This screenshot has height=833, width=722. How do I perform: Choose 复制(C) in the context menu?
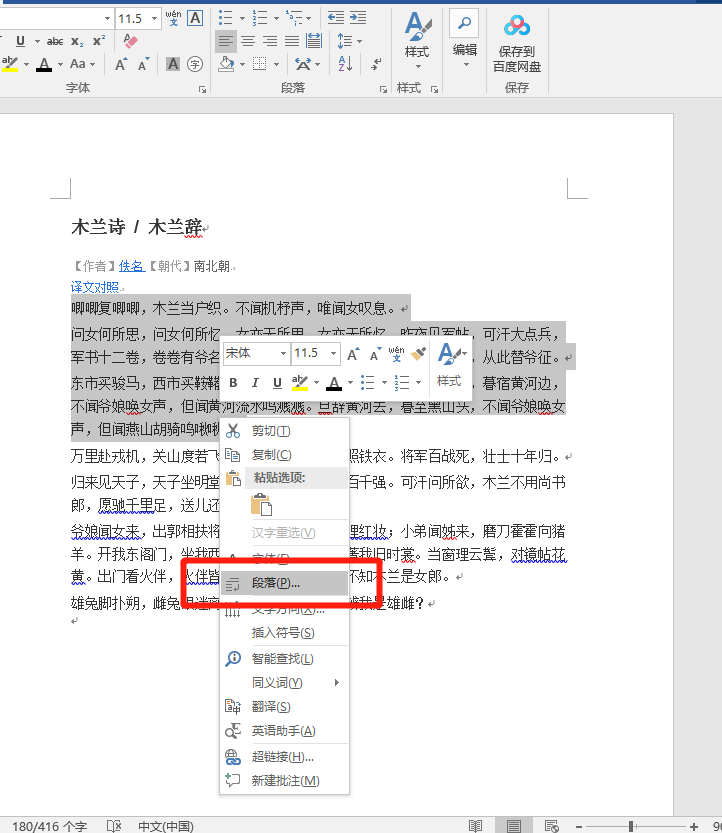pyautogui.click(x=271, y=455)
